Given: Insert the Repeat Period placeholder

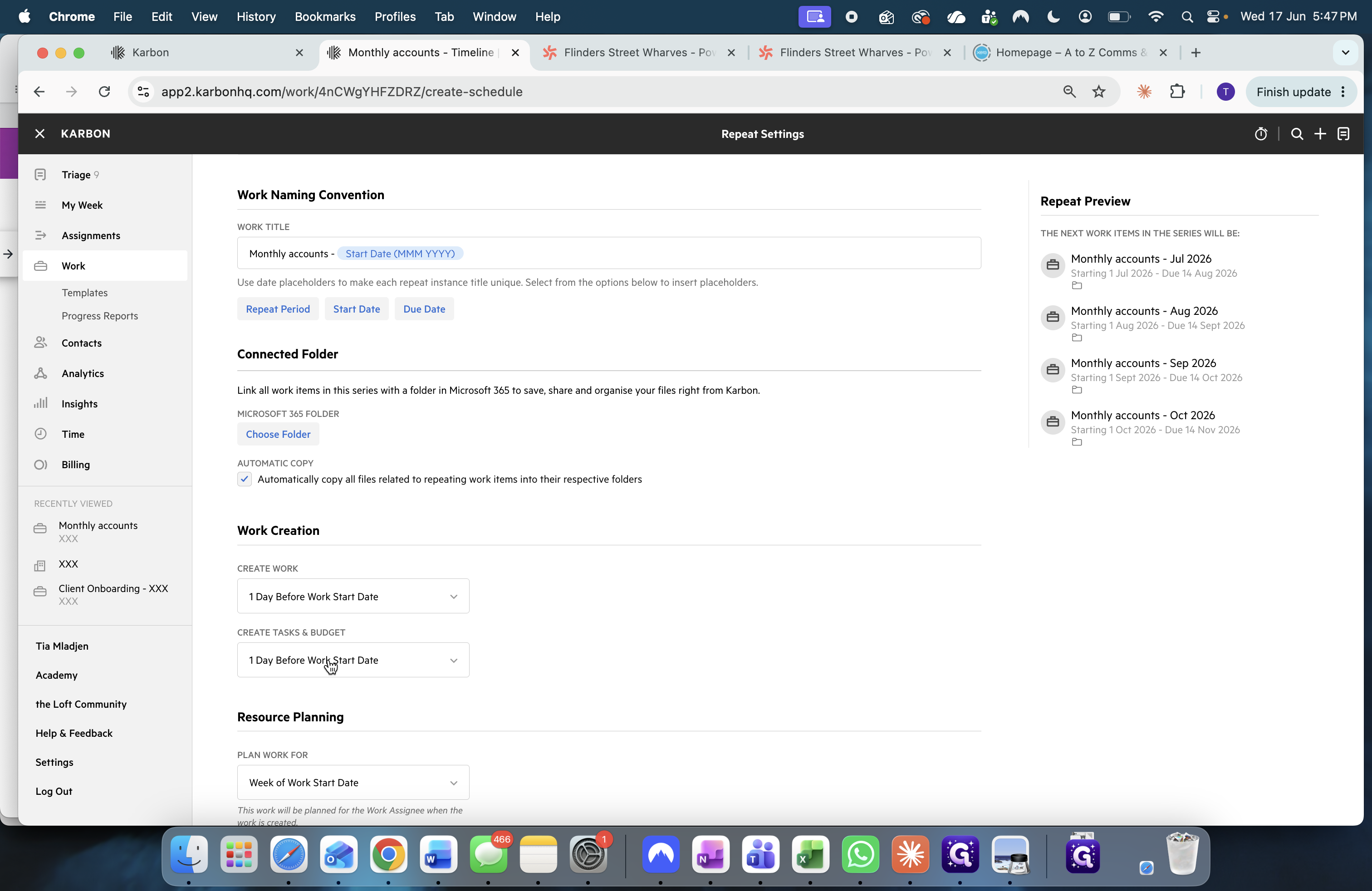Looking at the screenshot, I should coord(278,309).
